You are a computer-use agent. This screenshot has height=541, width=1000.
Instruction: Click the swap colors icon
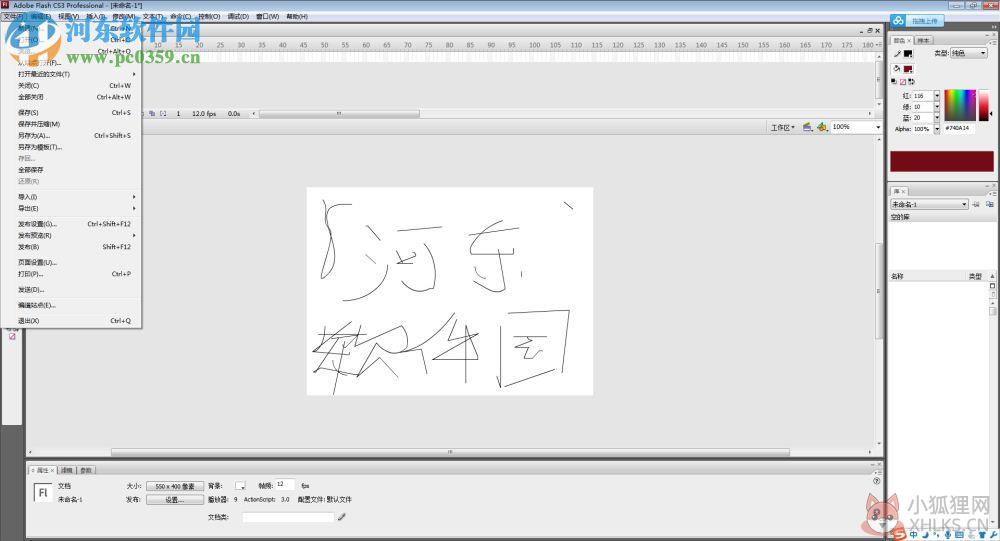click(911, 82)
